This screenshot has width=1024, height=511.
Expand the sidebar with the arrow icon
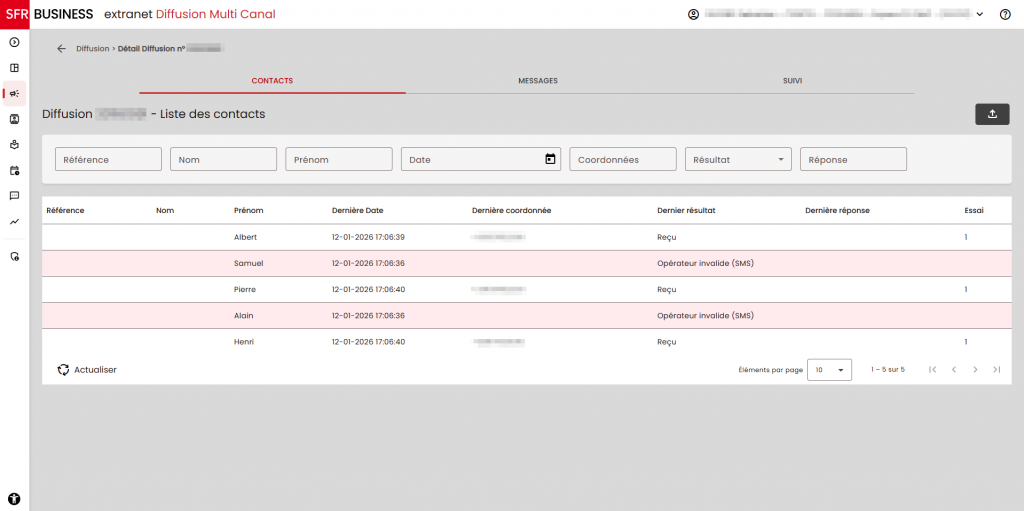click(14, 42)
